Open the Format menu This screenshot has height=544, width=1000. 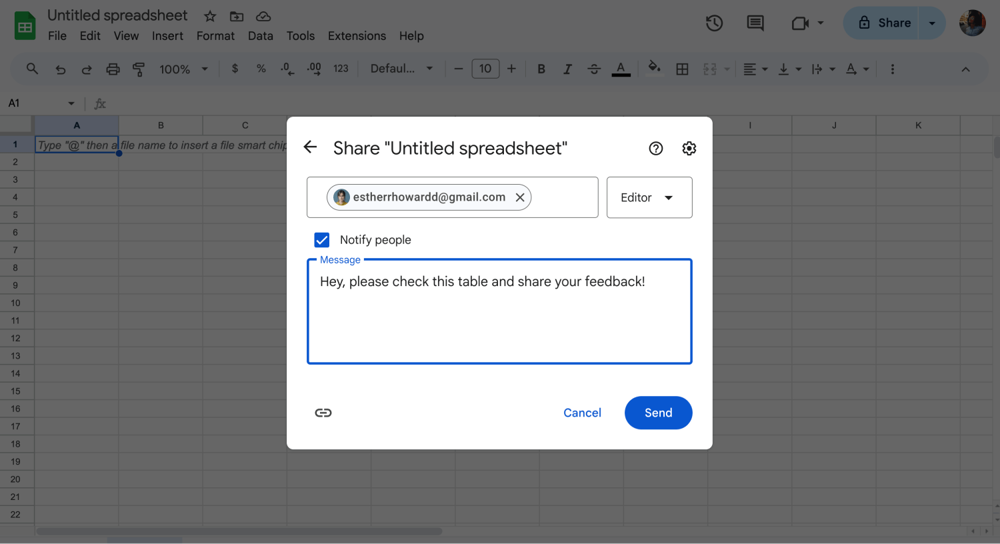[215, 36]
